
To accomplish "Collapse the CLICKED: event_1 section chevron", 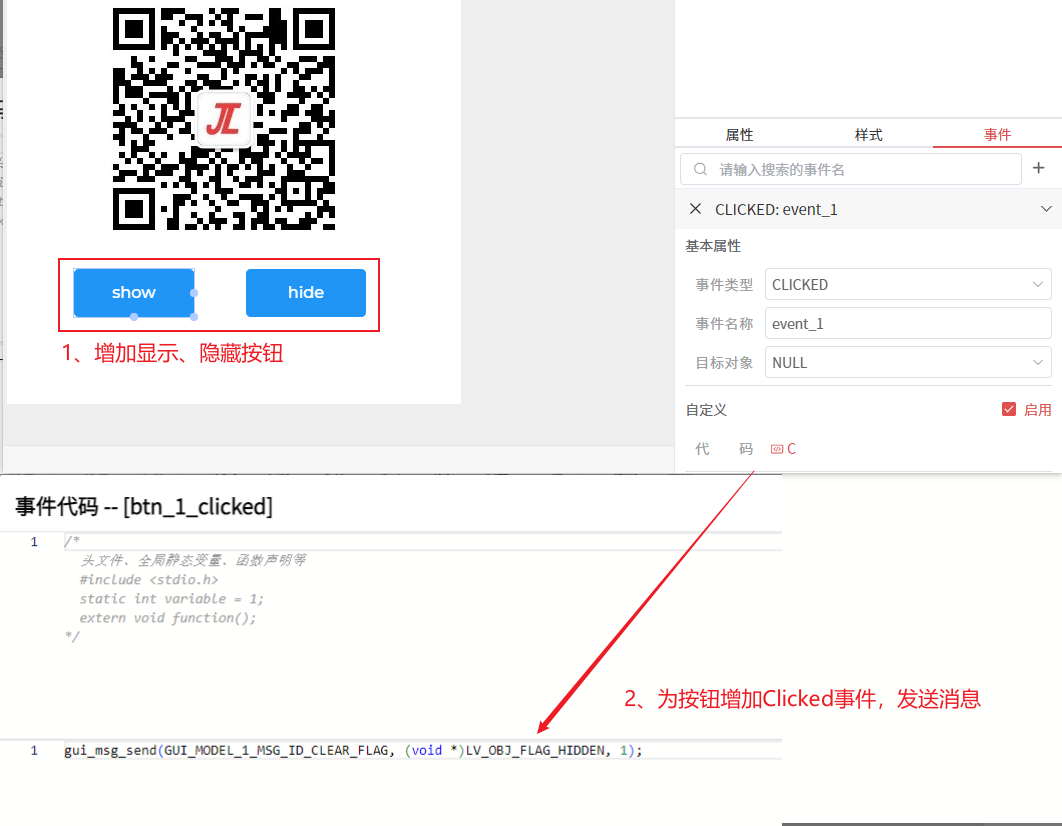I will pyautogui.click(x=1046, y=209).
